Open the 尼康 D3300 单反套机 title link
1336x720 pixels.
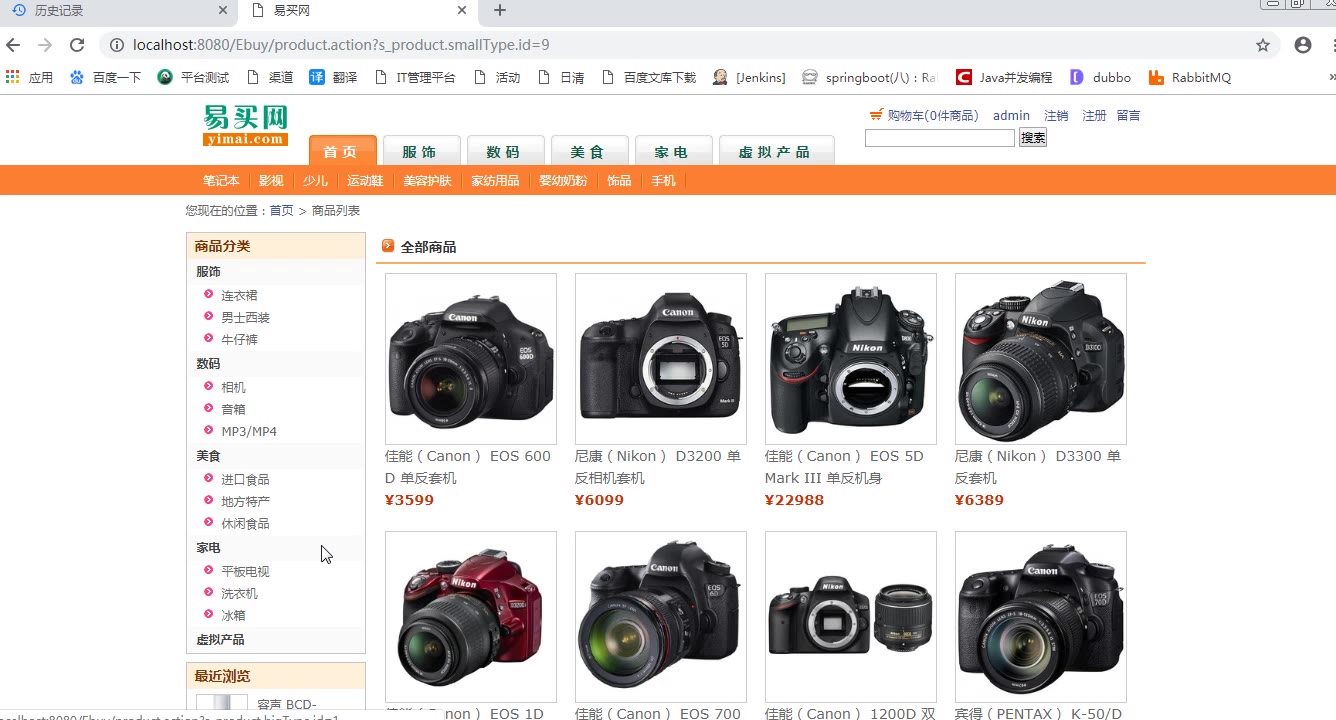coord(1038,467)
